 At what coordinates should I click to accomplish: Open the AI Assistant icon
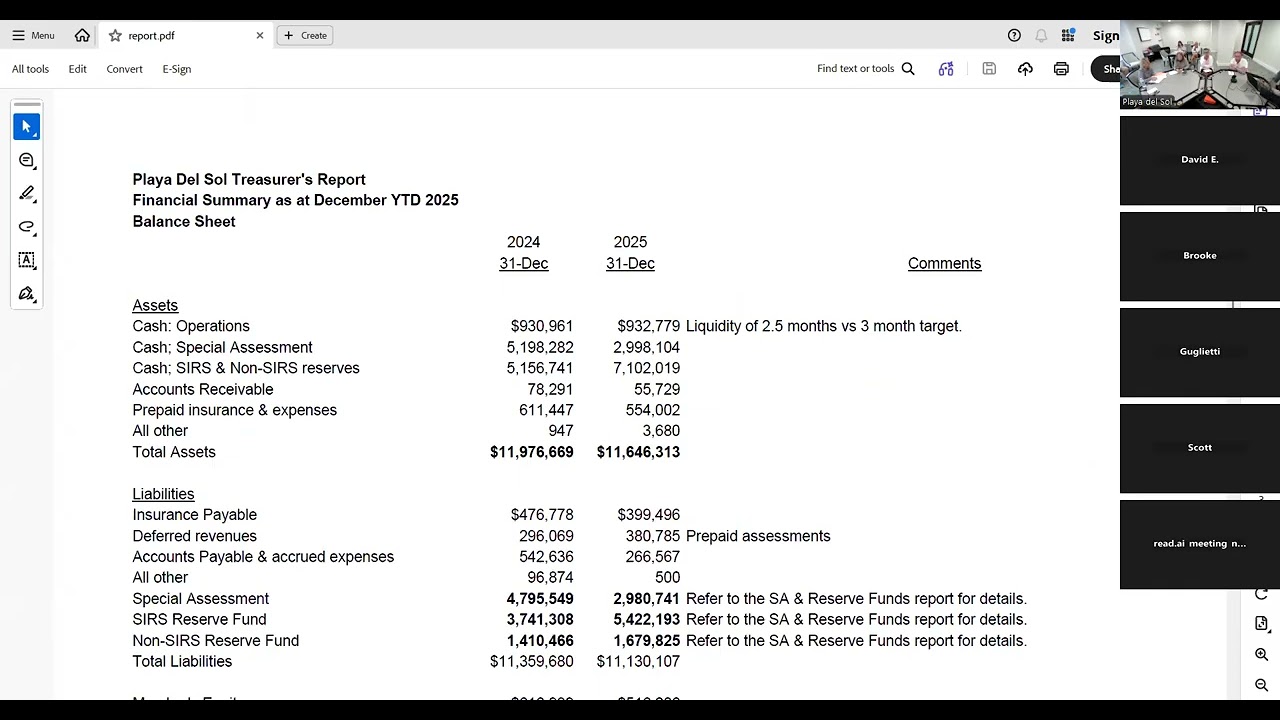tap(946, 69)
